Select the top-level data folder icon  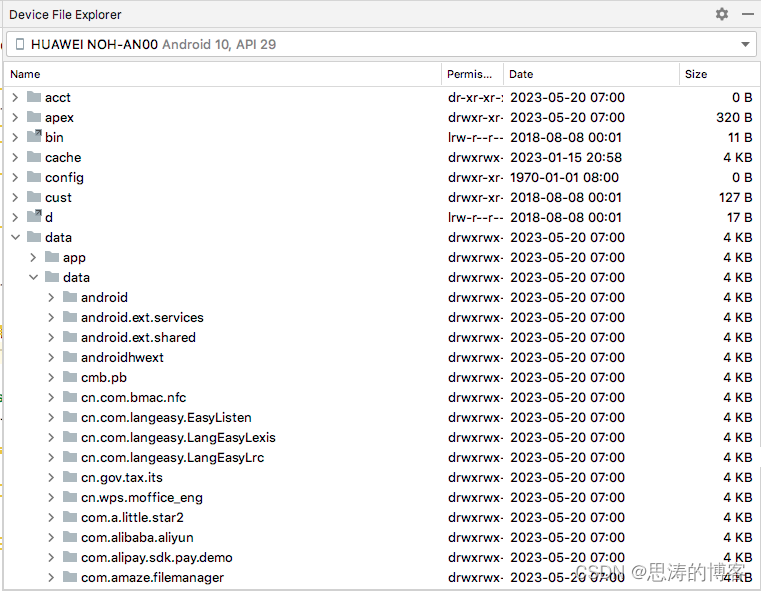pyautogui.click(x=34, y=237)
